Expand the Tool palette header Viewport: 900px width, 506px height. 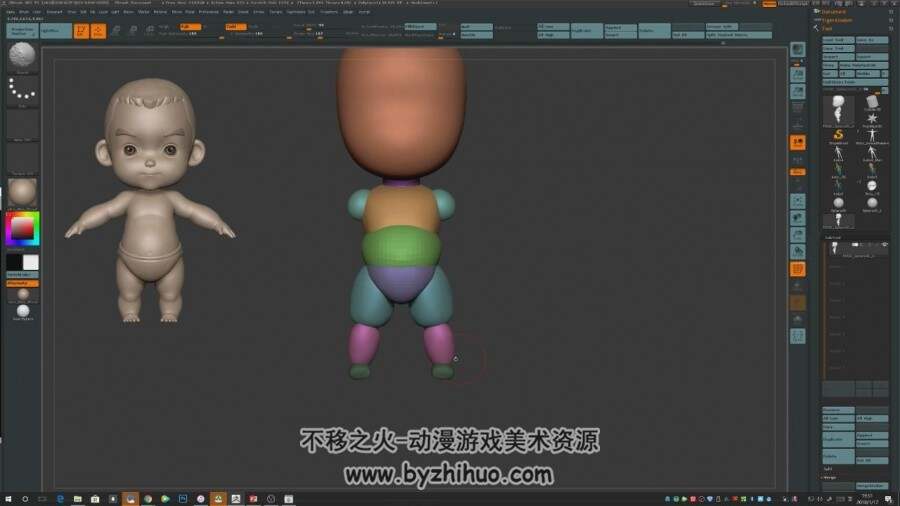coord(827,28)
